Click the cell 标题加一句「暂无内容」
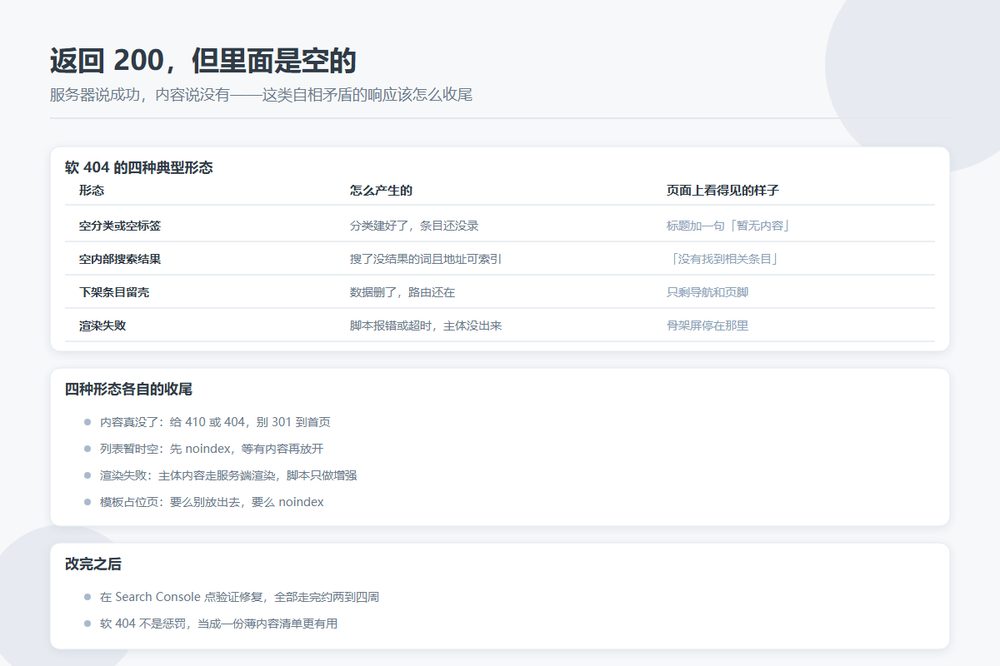This screenshot has height=666, width=1000. click(728, 225)
